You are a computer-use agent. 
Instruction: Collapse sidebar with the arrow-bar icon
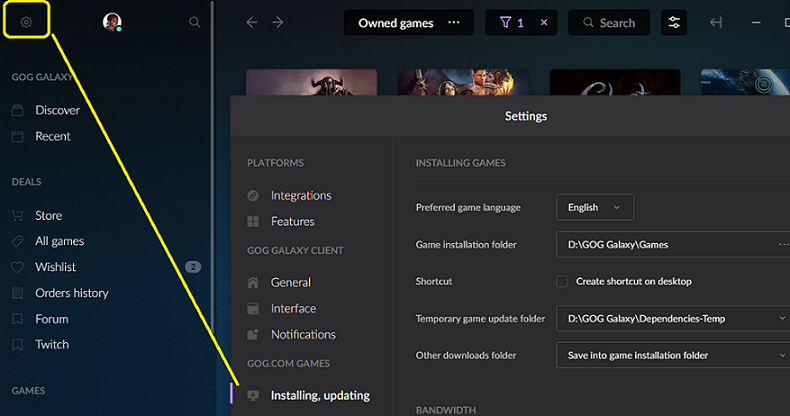click(716, 22)
